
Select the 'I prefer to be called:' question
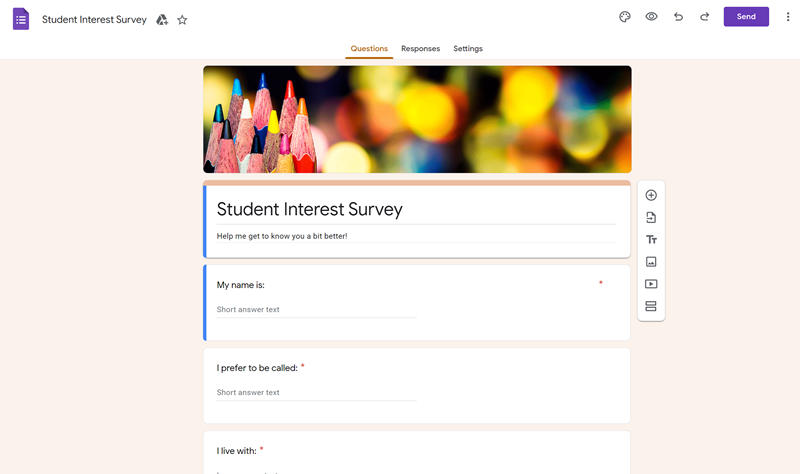[x=417, y=386]
